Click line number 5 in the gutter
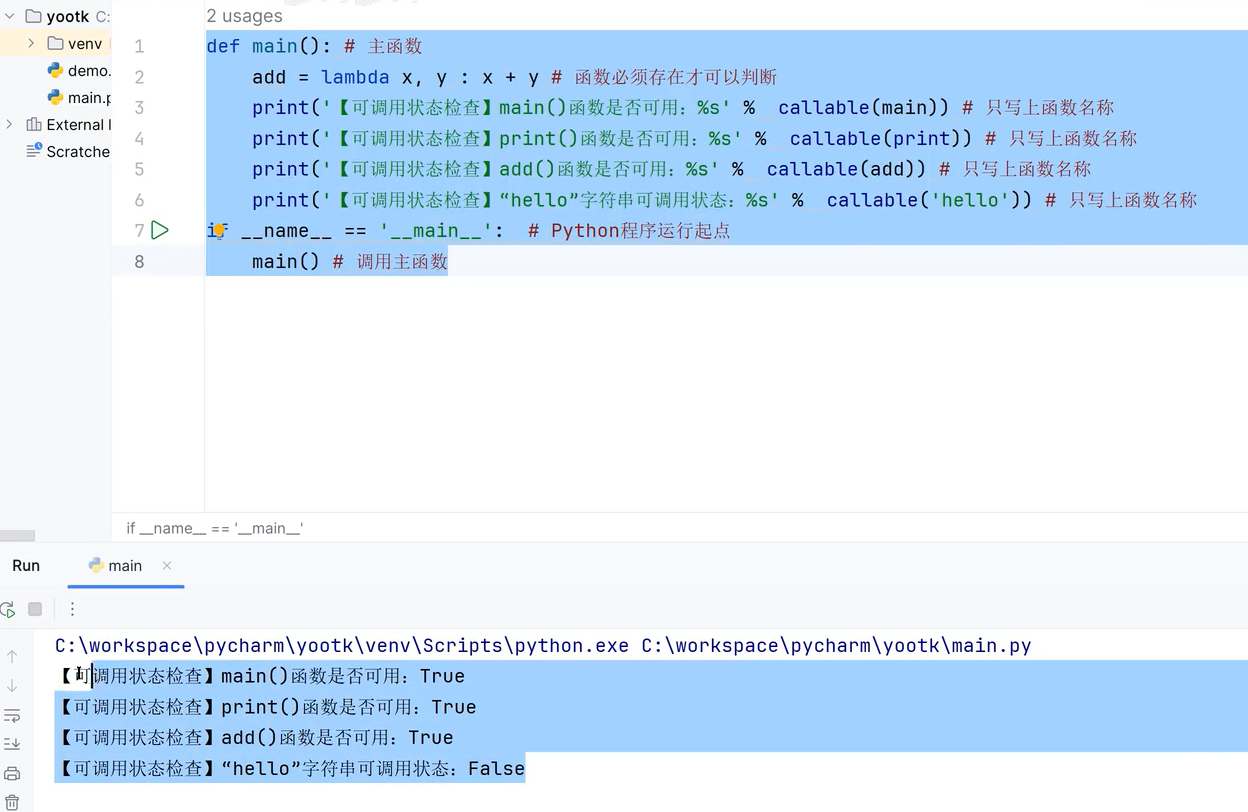 [x=139, y=169]
